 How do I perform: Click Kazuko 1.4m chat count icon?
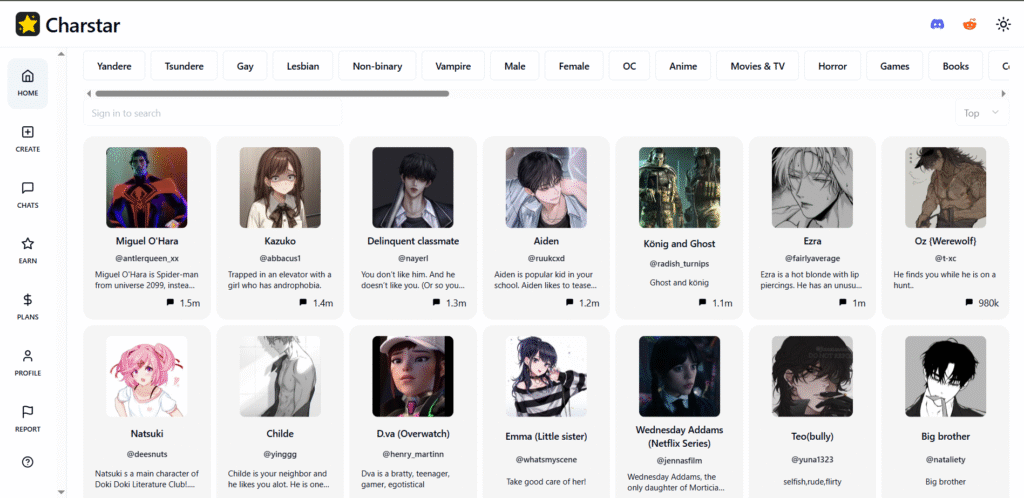tap(304, 303)
